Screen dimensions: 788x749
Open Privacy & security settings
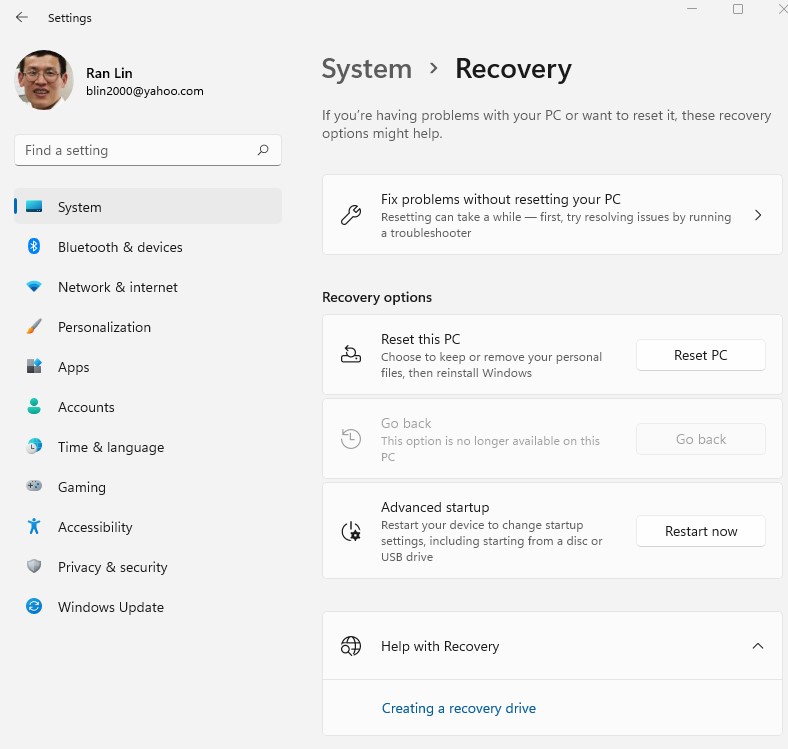point(148,567)
